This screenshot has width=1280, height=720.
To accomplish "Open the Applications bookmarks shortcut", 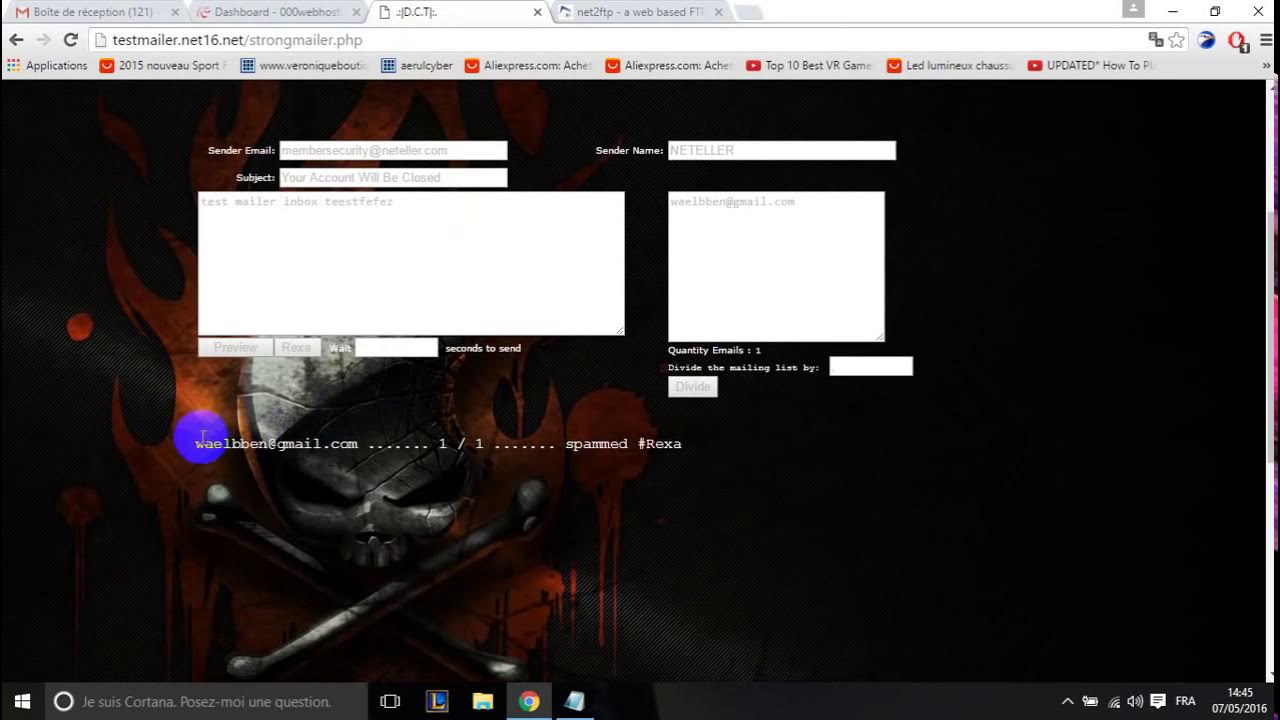I will 47,66.
